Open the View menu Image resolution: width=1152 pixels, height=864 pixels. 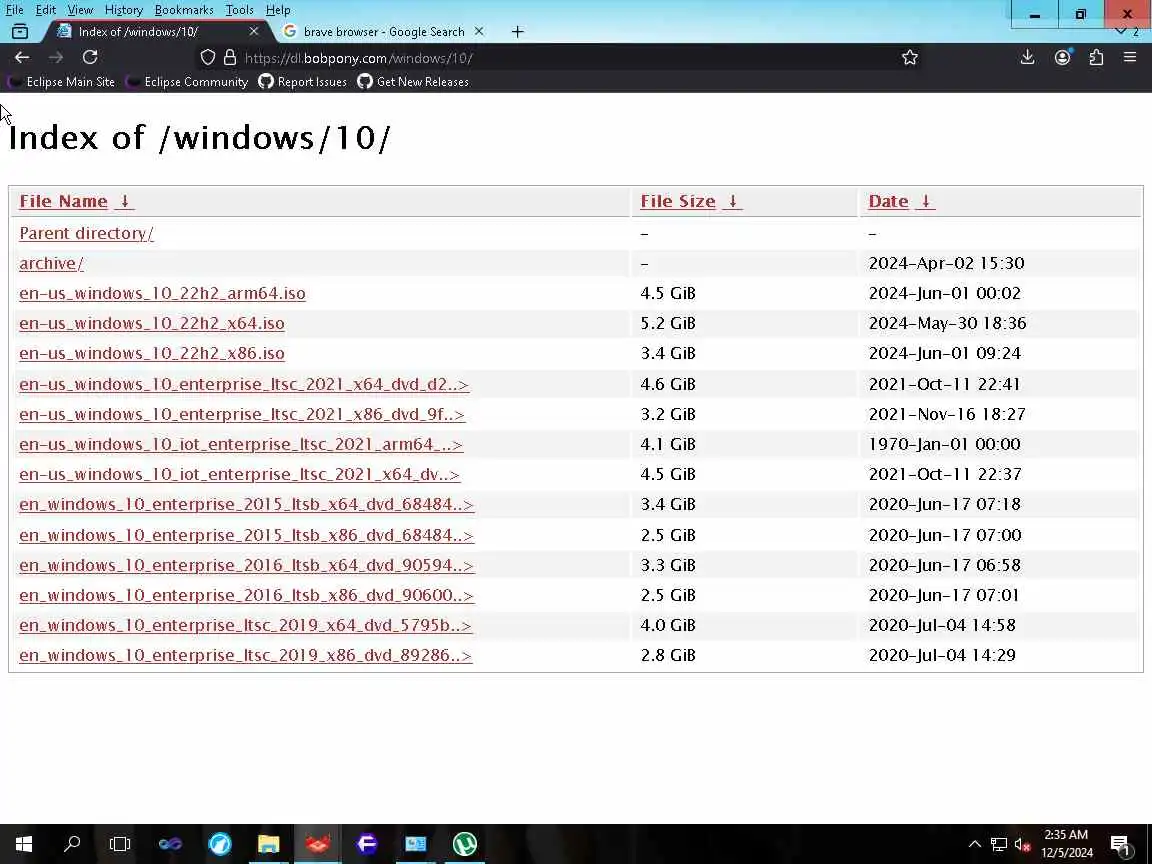[80, 10]
